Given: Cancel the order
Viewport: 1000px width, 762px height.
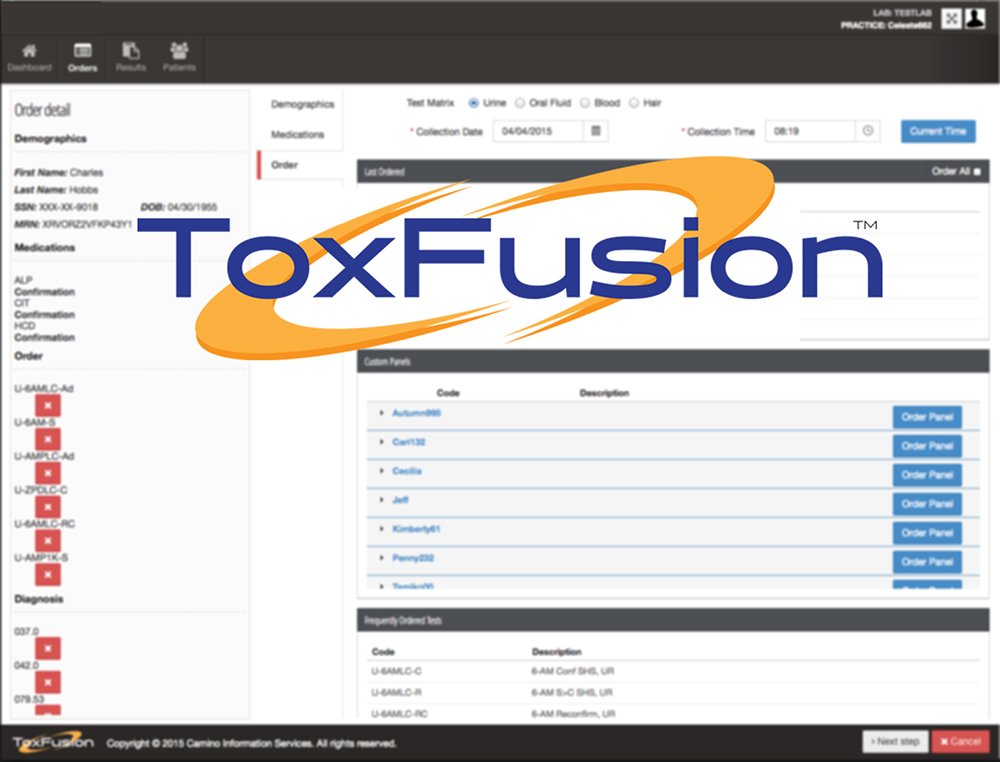Looking at the screenshot, I should [960, 742].
